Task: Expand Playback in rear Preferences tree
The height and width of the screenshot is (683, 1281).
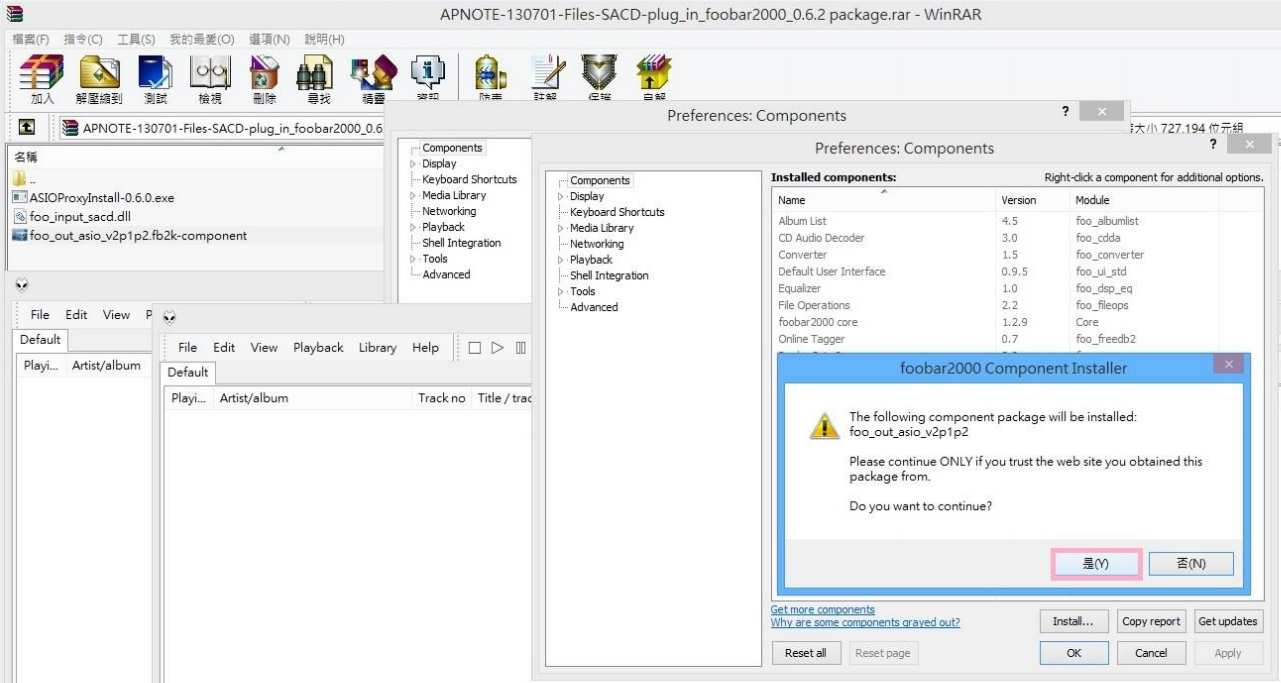Action: [x=413, y=227]
